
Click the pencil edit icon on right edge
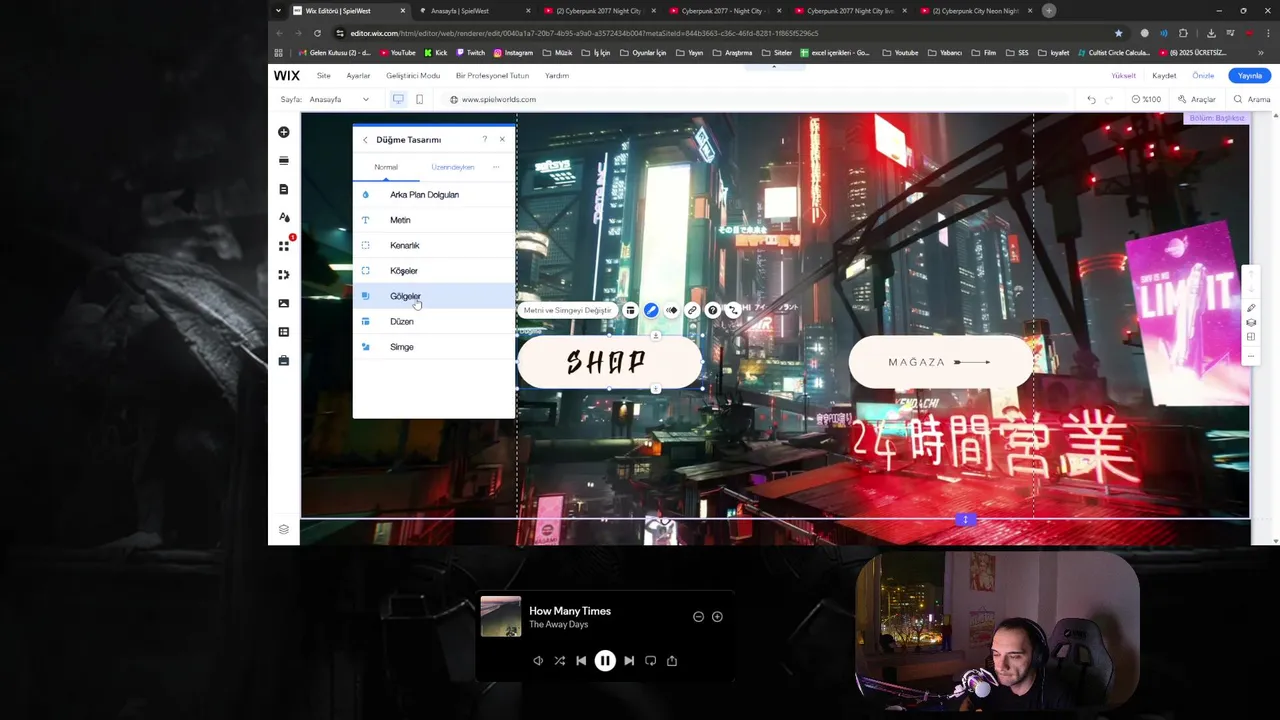click(1251, 308)
